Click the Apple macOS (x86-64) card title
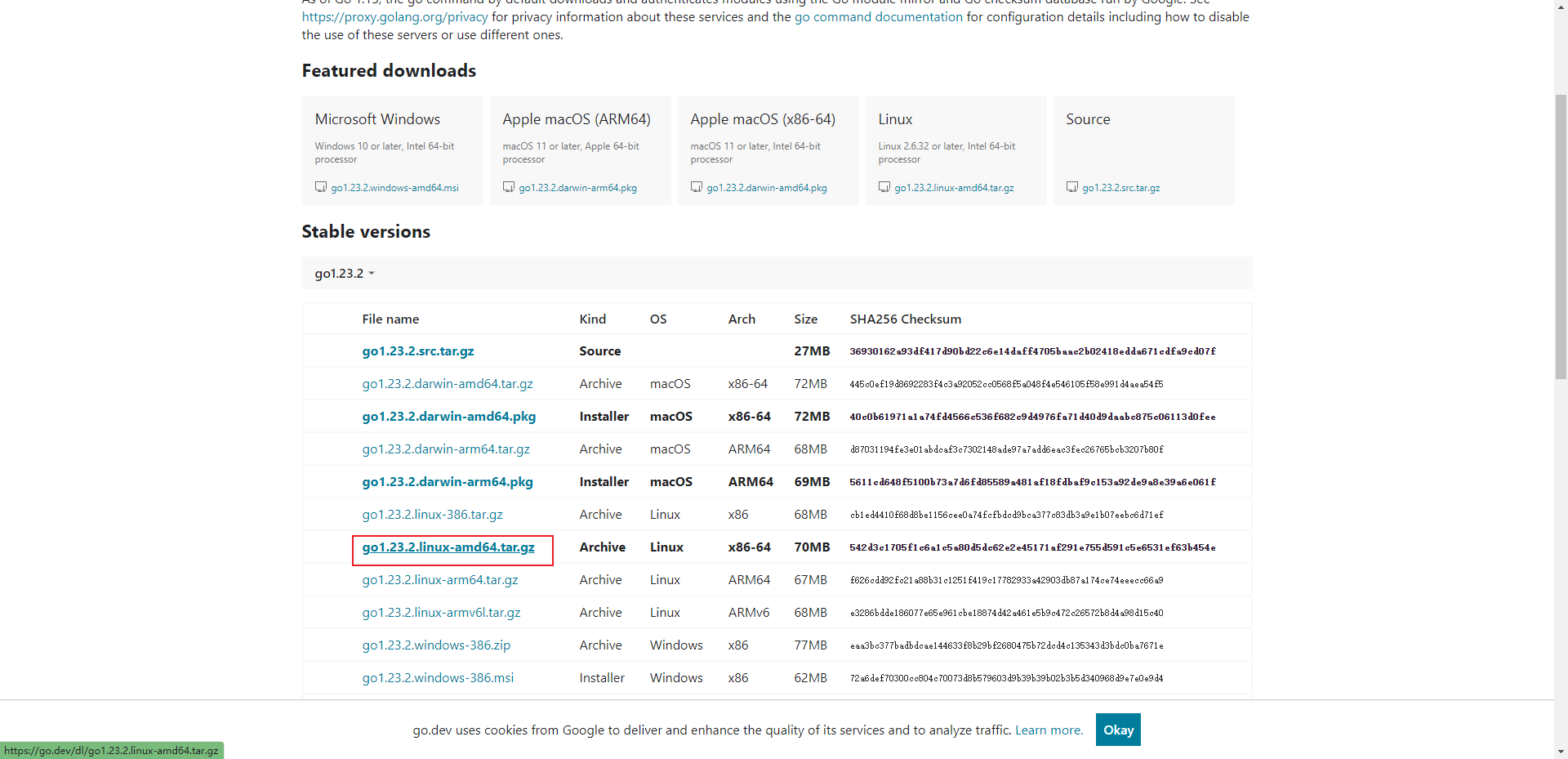Image resolution: width=1568 pixels, height=759 pixels. click(x=763, y=119)
